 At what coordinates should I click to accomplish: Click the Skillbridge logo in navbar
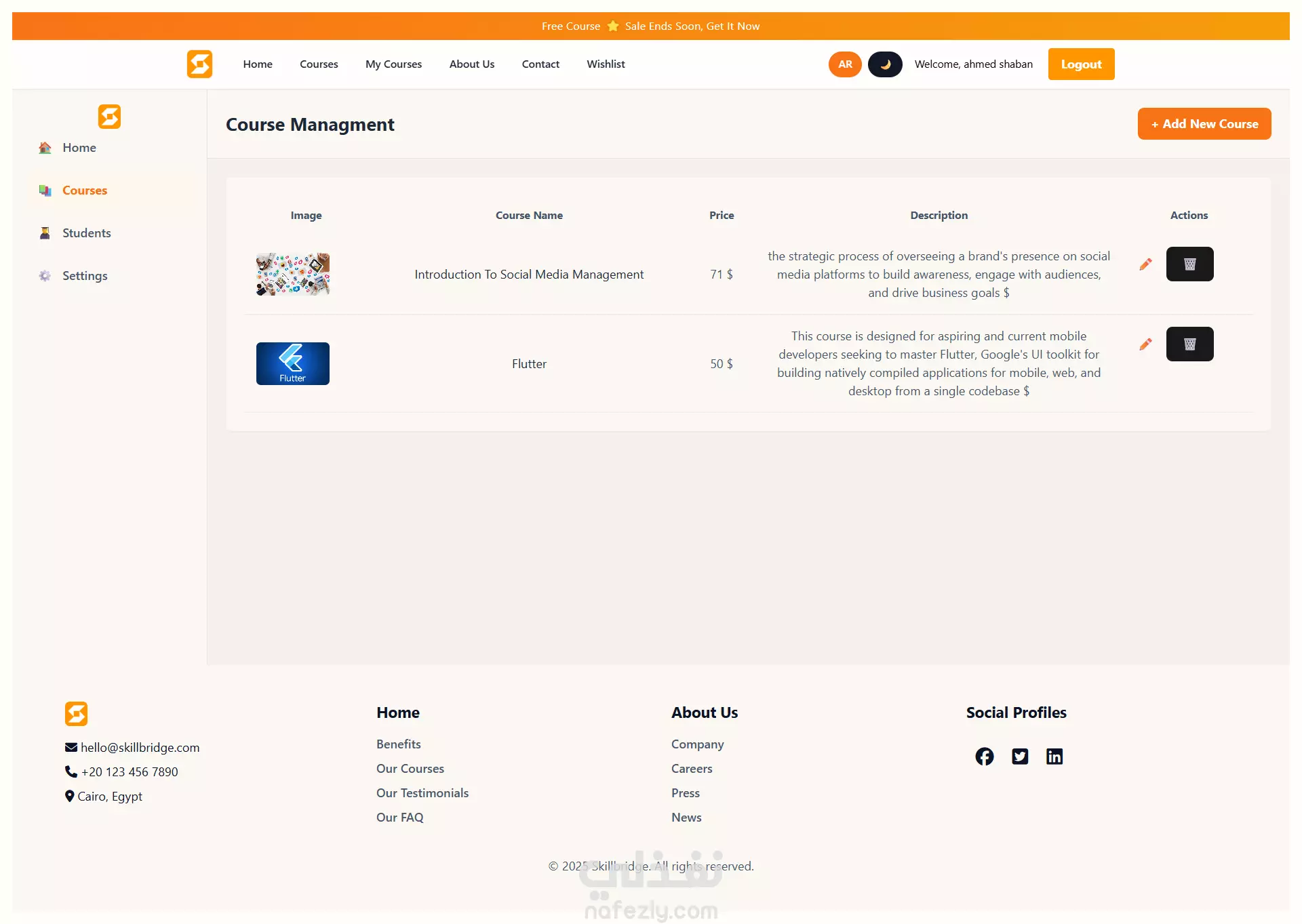click(199, 64)
